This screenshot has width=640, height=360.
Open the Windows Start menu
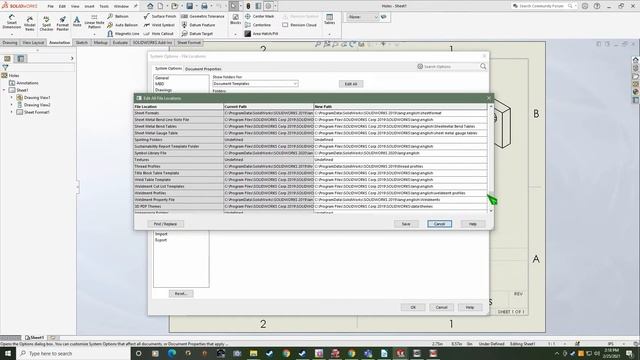[x=8, y=353]
